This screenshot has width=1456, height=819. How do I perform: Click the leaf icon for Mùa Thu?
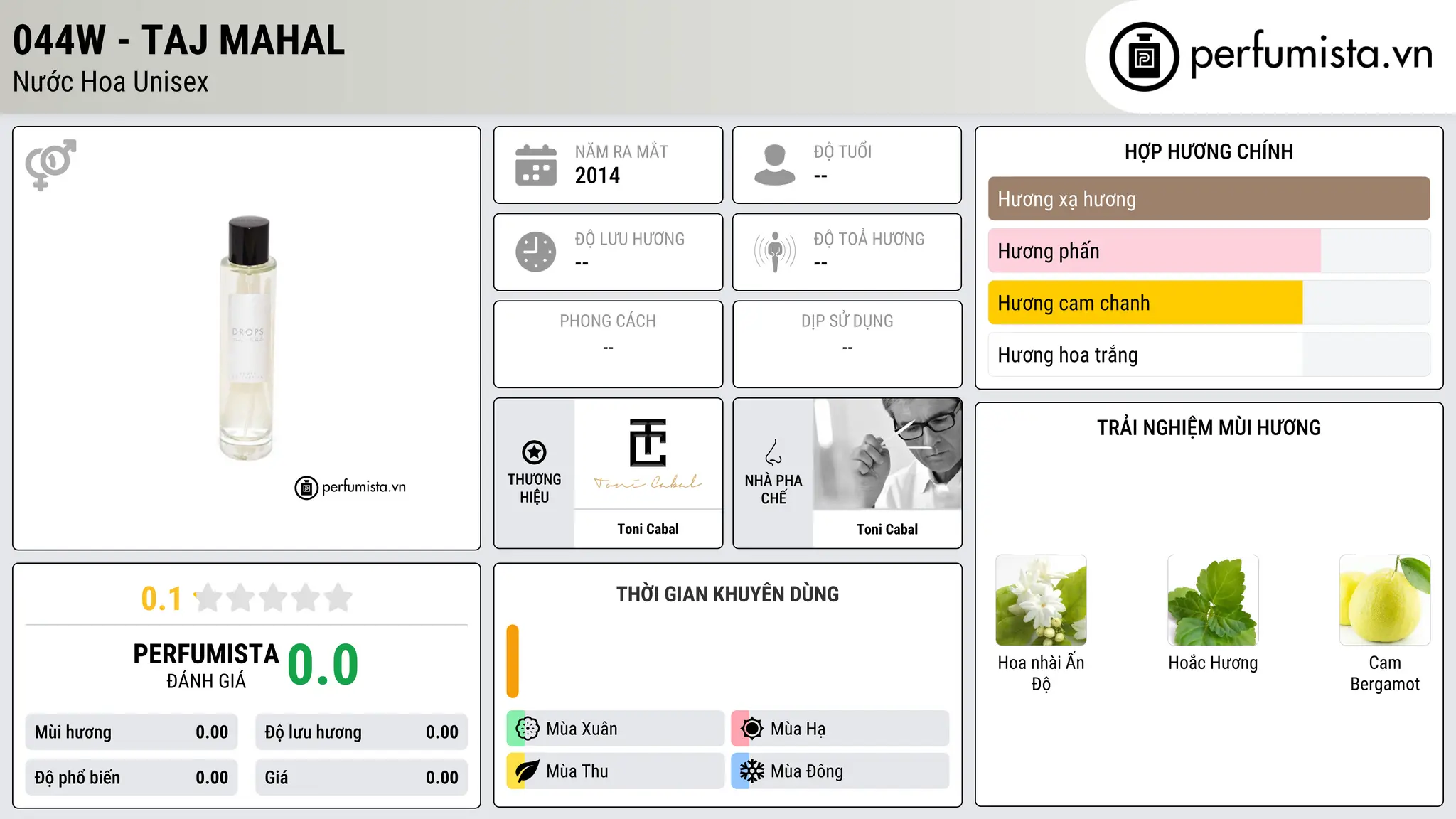tap(528, 771)
